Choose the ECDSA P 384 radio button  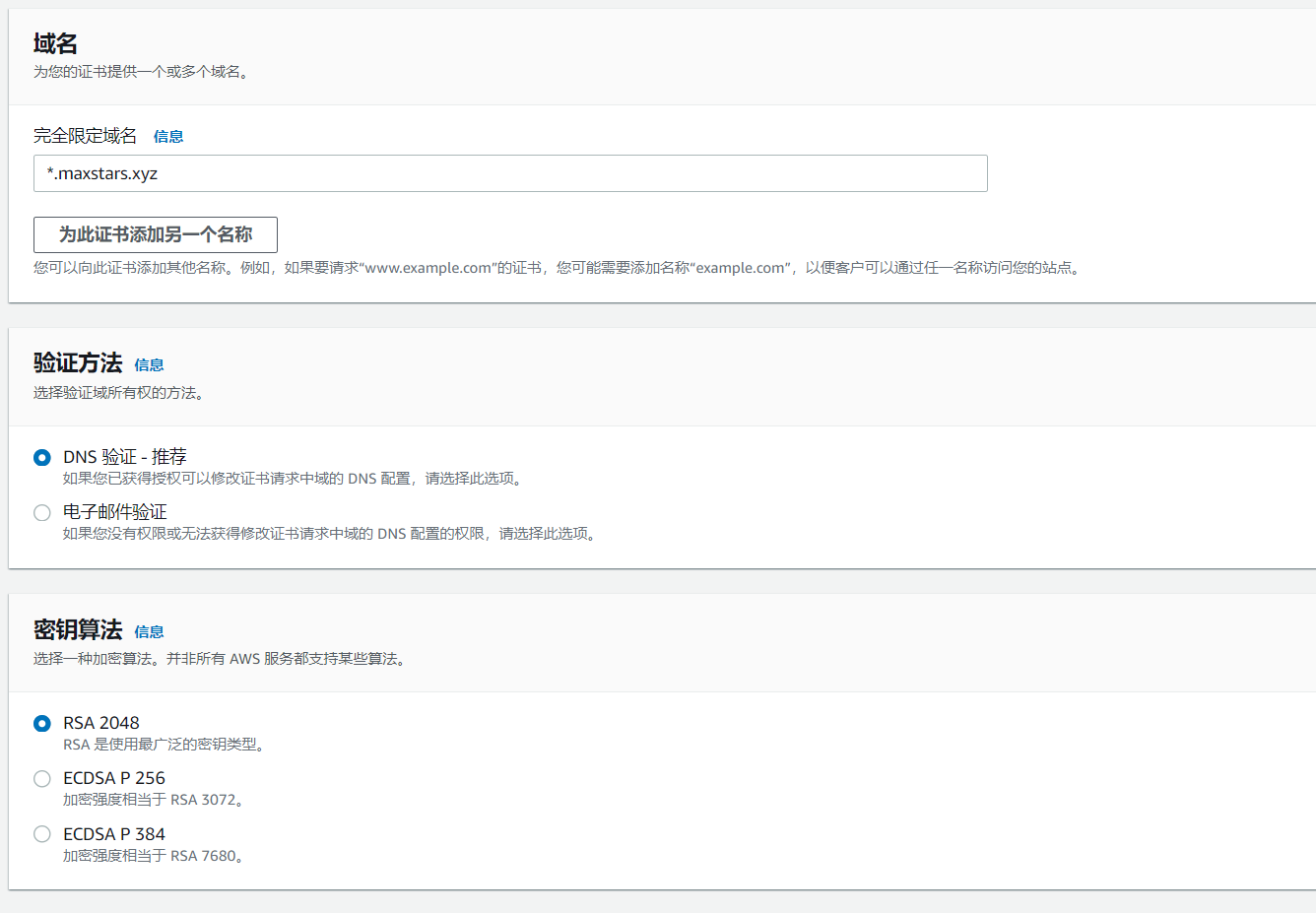pos(42,834)
